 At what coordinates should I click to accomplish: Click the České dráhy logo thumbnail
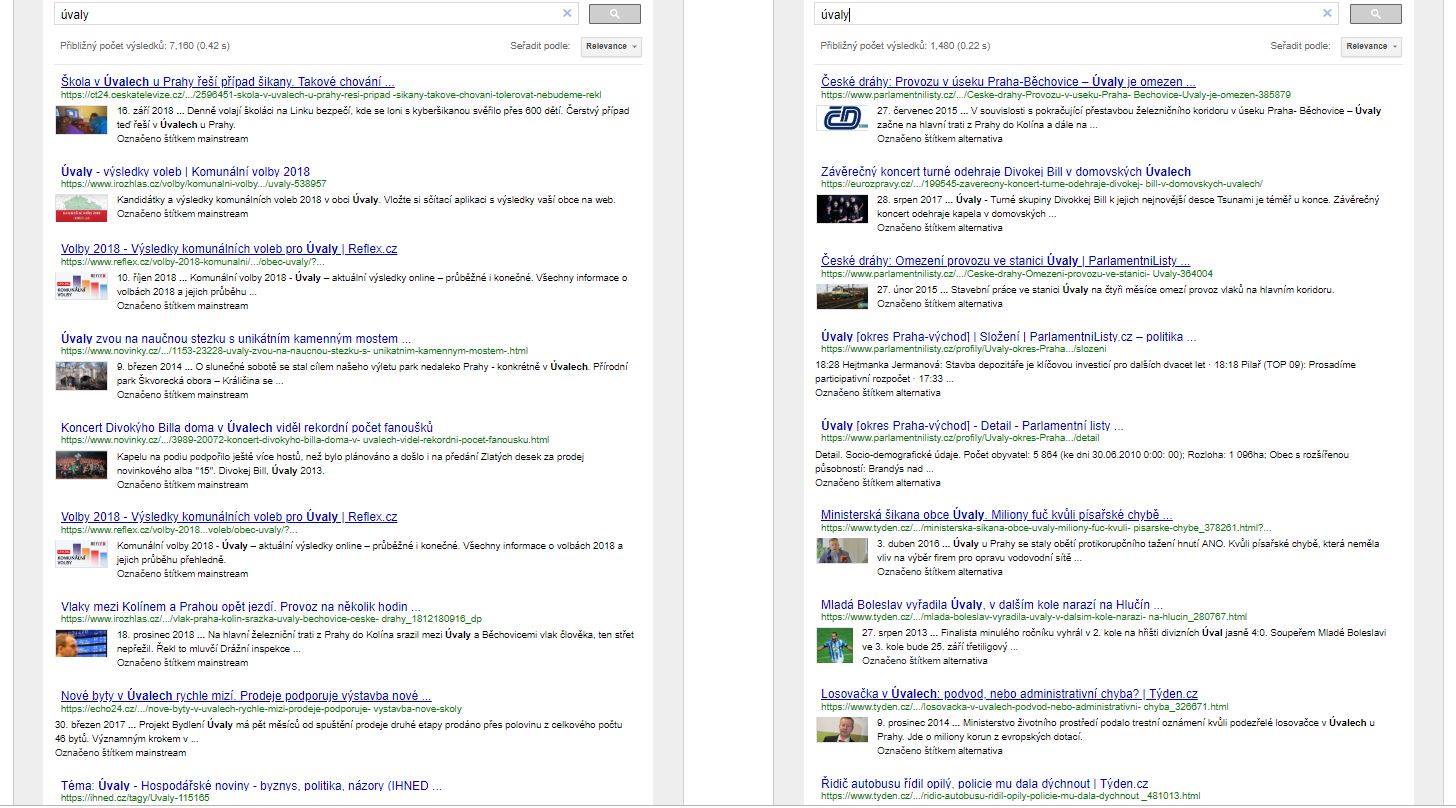click(x=842, y=119)
